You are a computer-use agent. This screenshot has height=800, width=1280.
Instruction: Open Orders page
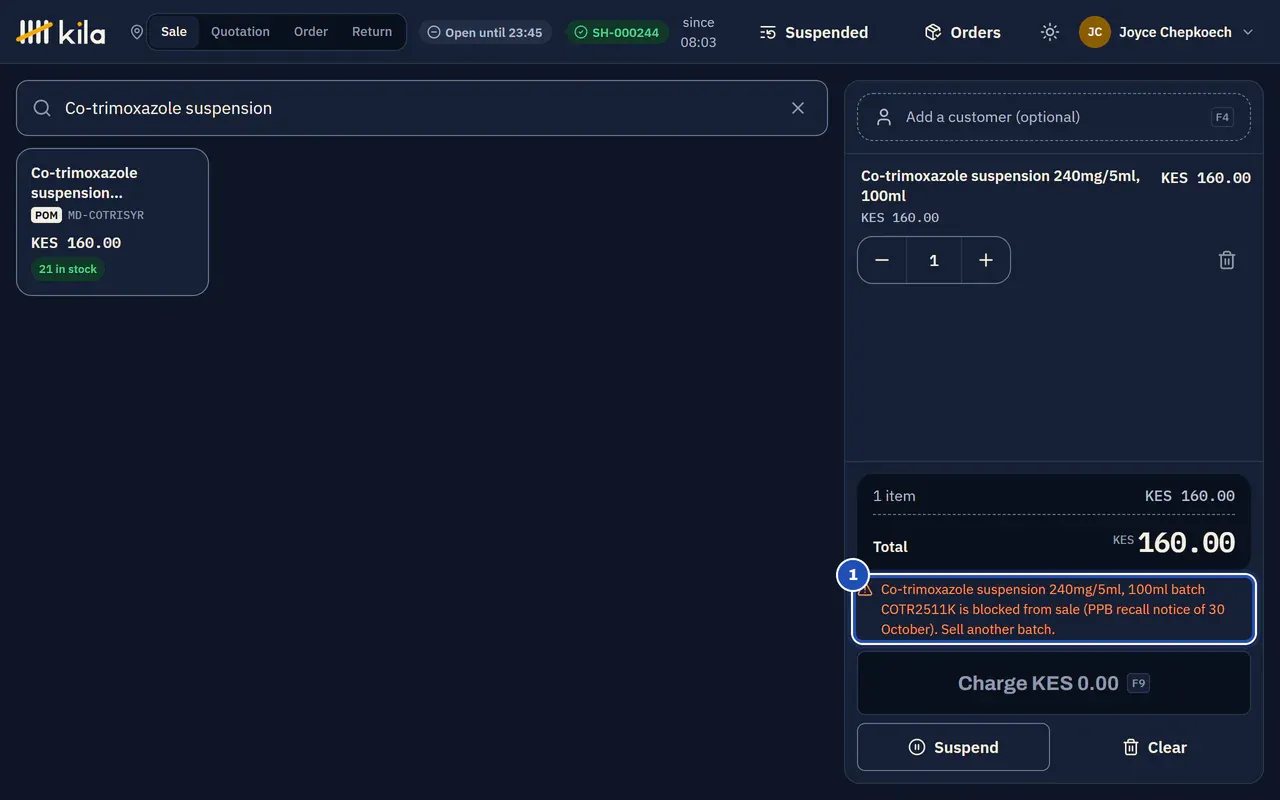(962, 32)
